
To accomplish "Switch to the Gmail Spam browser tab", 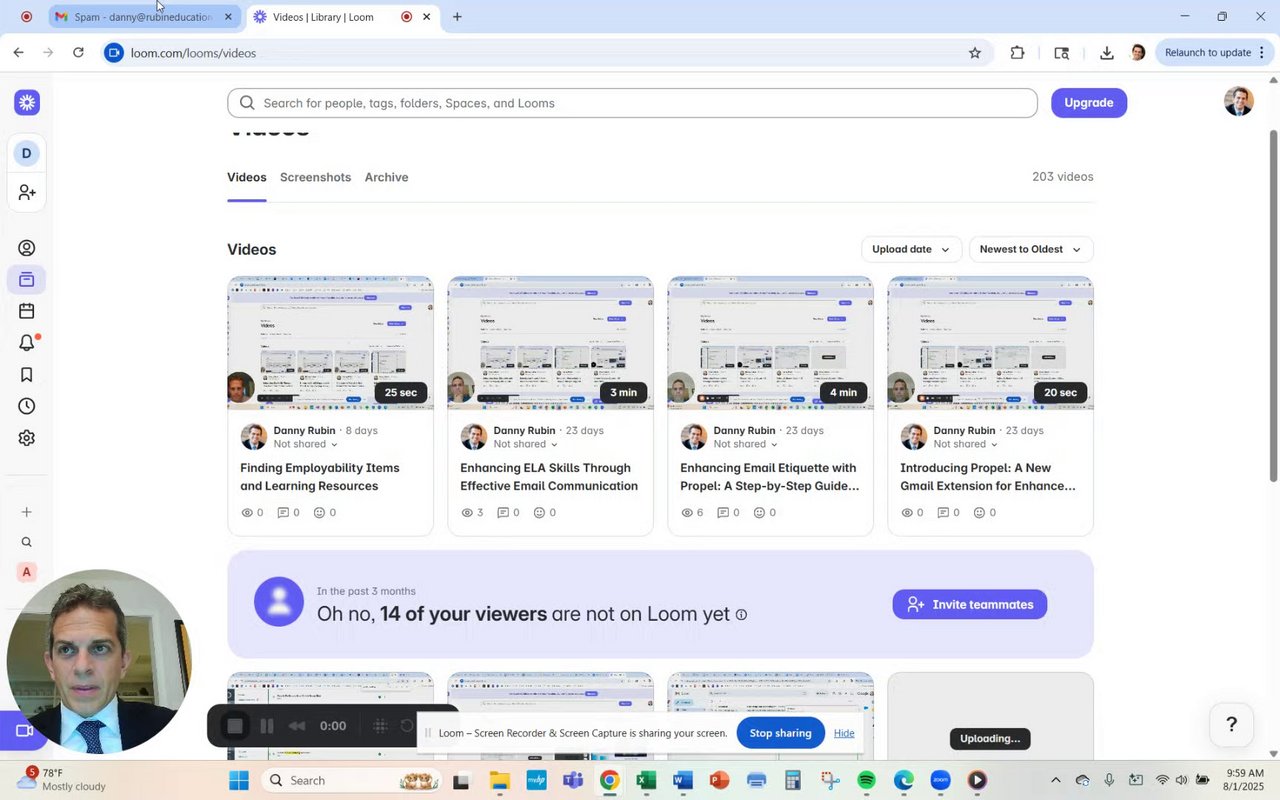I will coord(144,17).
